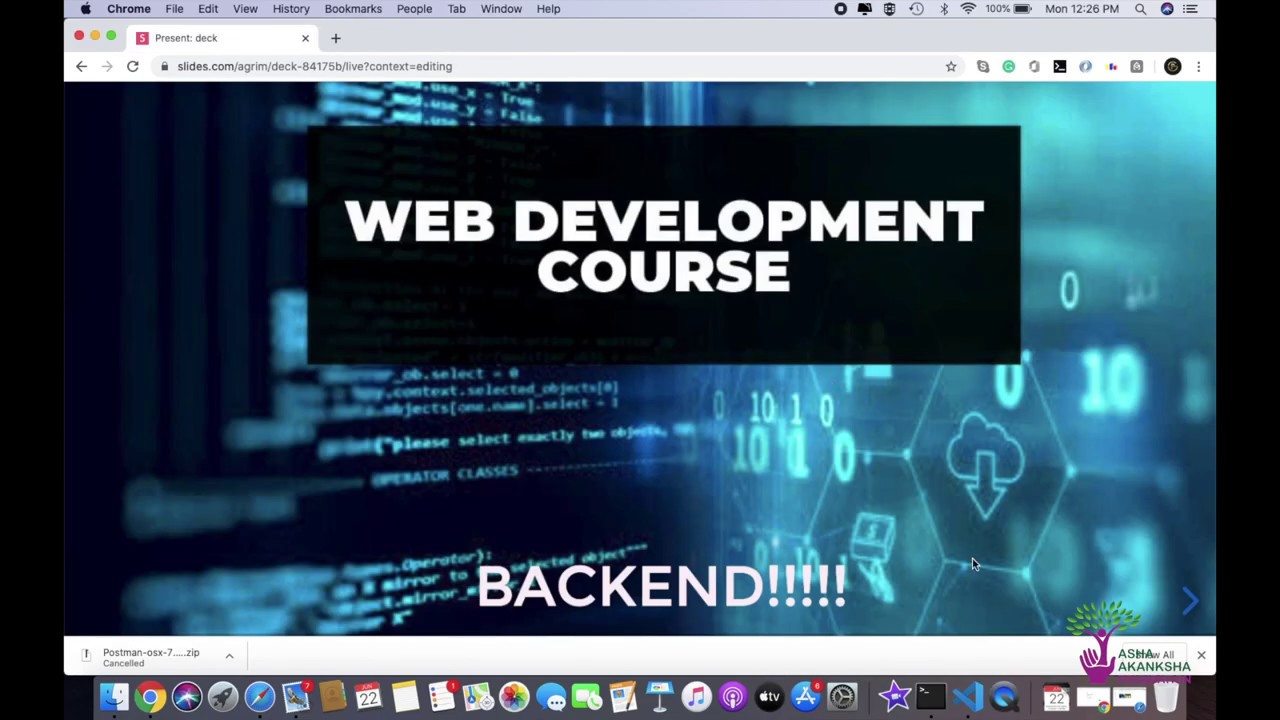Launch Terminal from the Dock

[931, 696]
